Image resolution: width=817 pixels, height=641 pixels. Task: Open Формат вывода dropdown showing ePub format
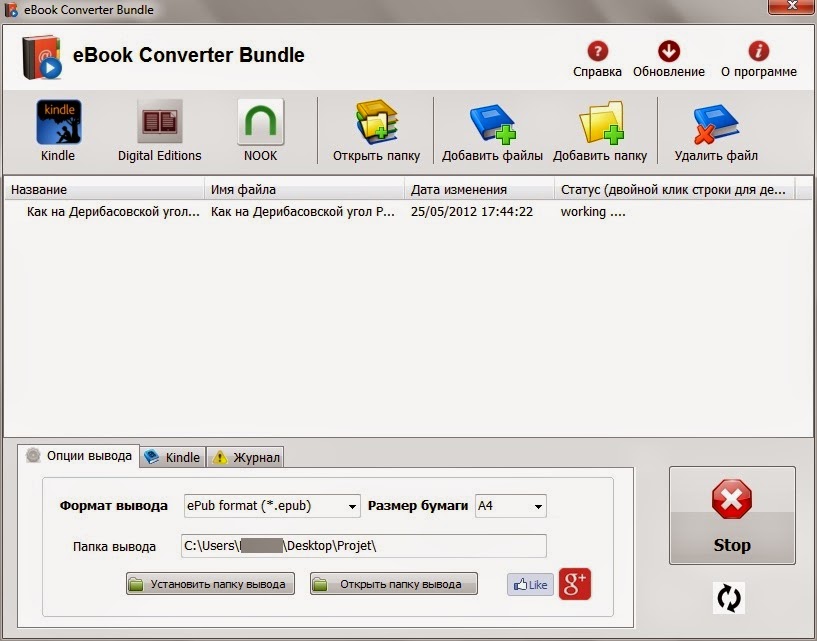272,506
